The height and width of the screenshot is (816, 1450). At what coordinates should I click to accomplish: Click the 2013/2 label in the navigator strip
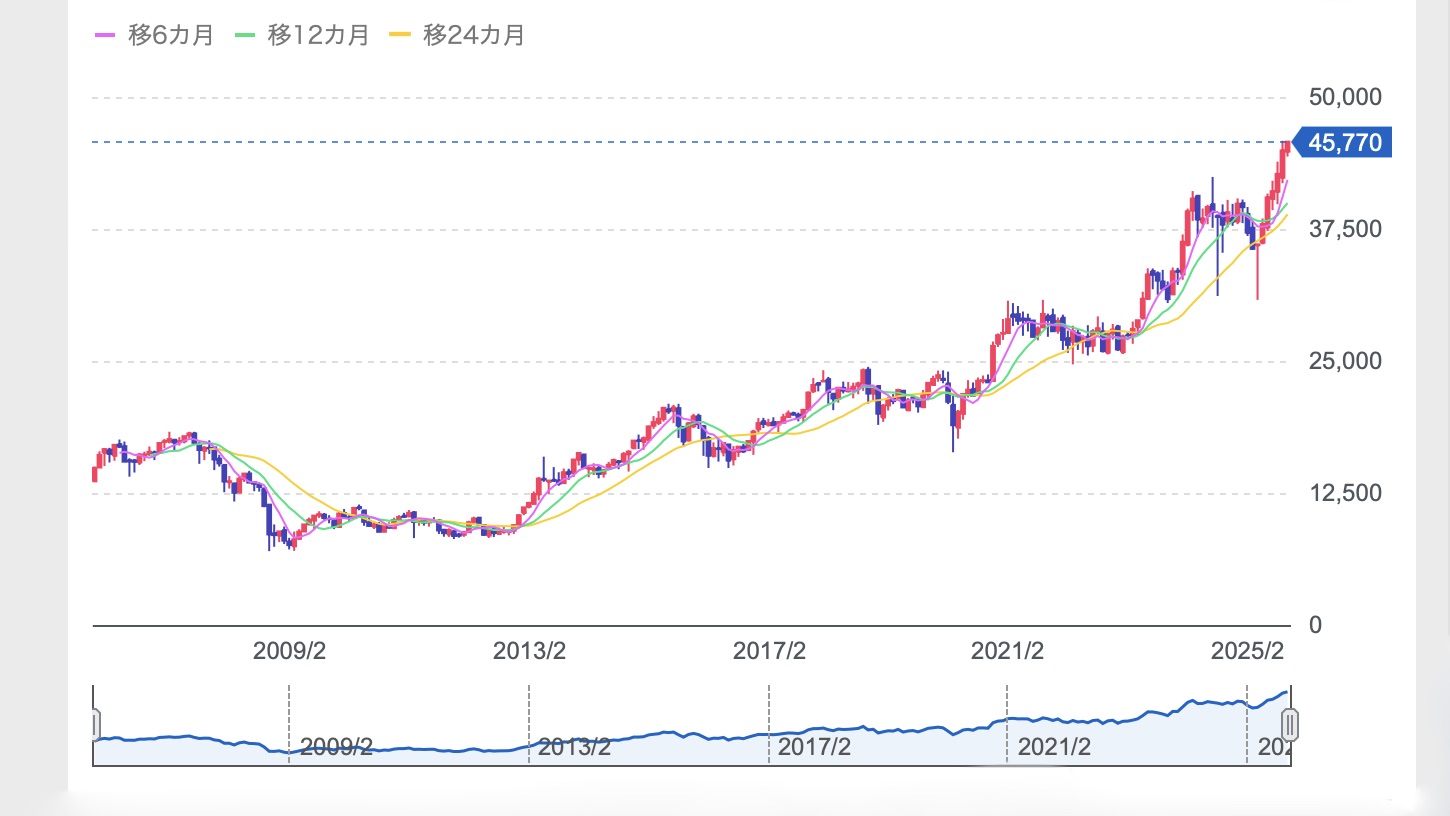pos(575,747)
